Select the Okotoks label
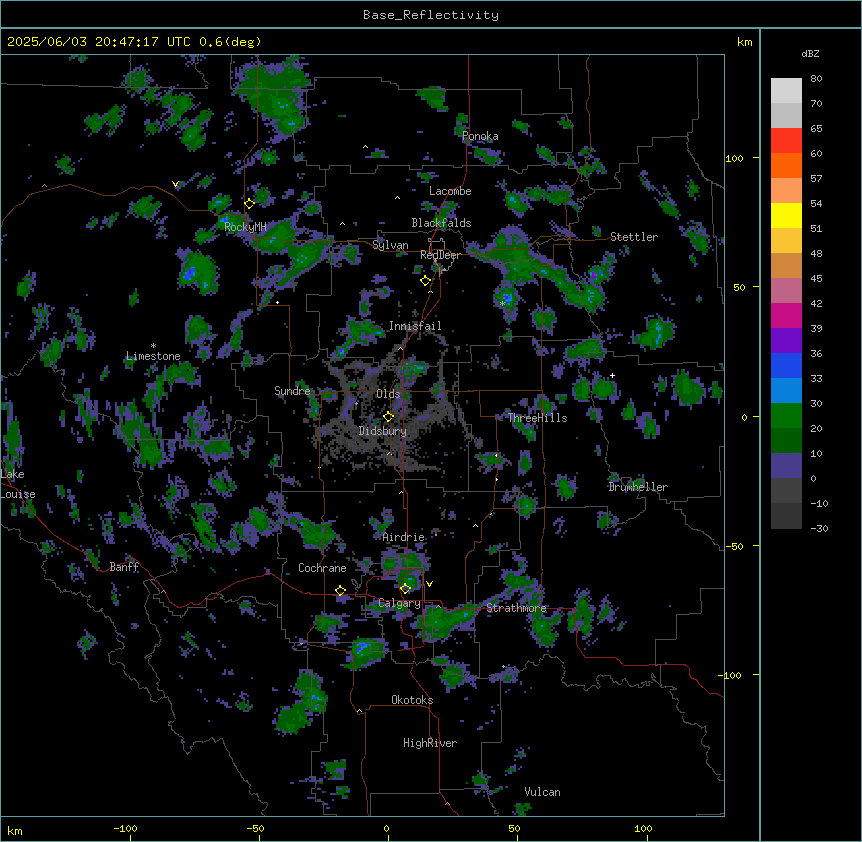Viewport: 862px width, 842px height. point(412,700)
